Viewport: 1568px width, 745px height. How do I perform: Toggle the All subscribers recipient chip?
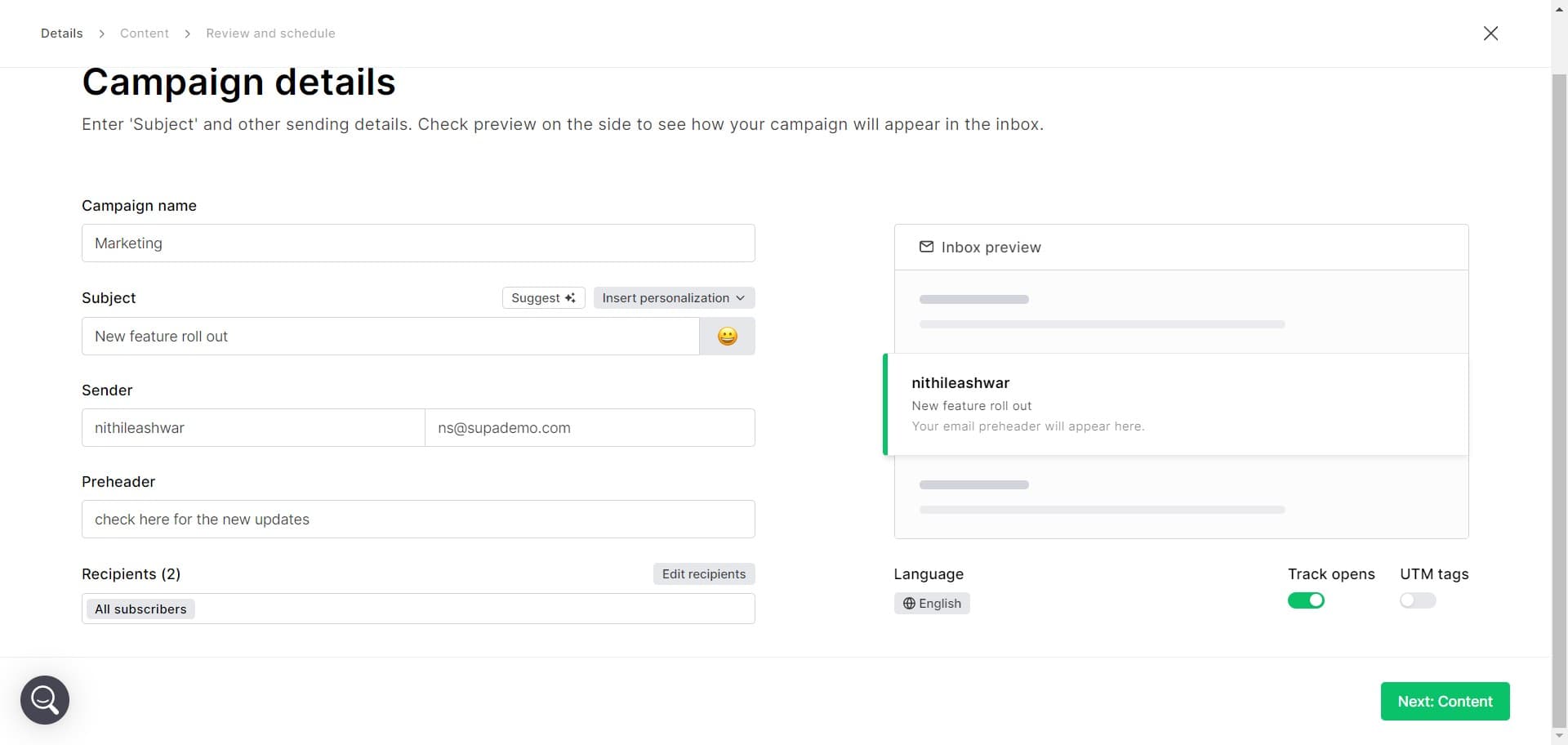(x=140, y=609)
